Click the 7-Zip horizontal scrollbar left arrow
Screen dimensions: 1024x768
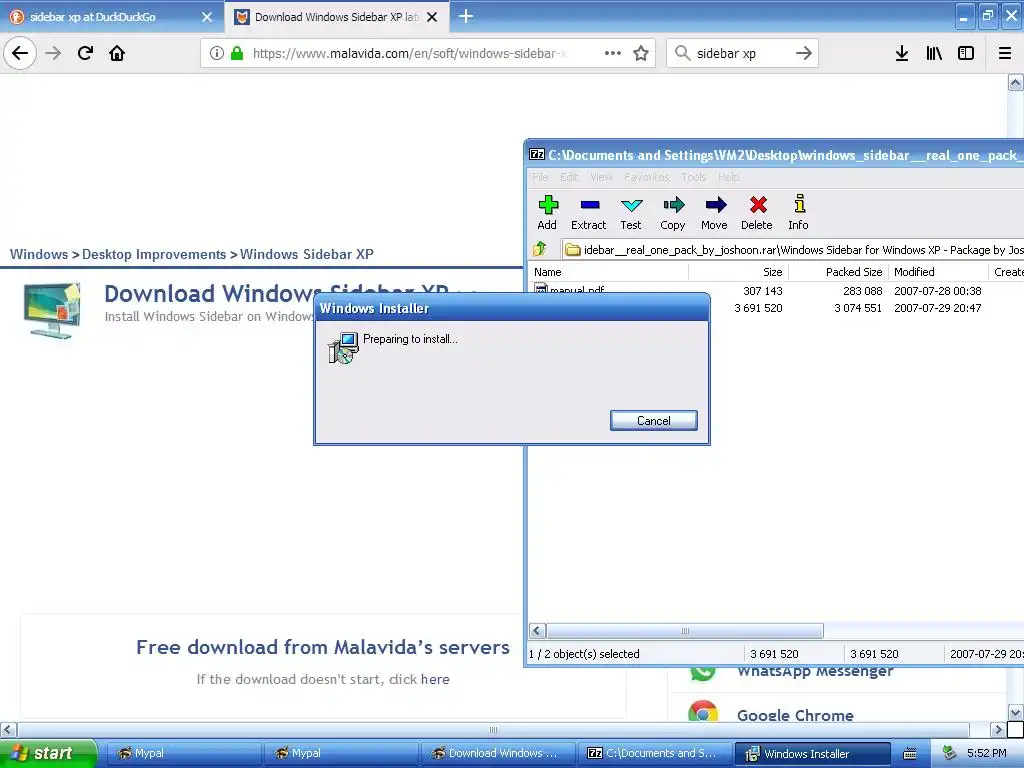pos(537,631)
